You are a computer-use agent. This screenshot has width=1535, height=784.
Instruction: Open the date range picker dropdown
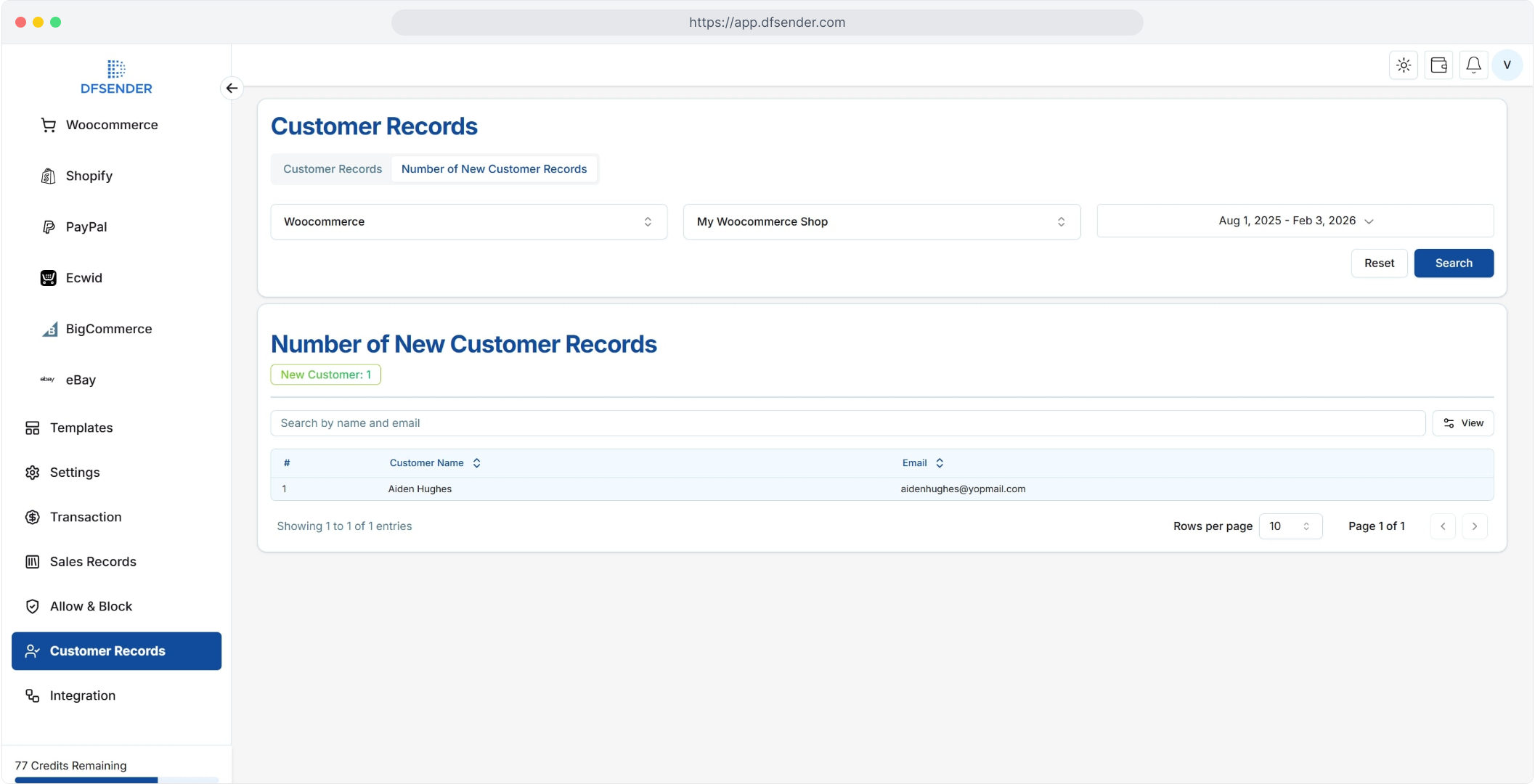click(1295, 221)
